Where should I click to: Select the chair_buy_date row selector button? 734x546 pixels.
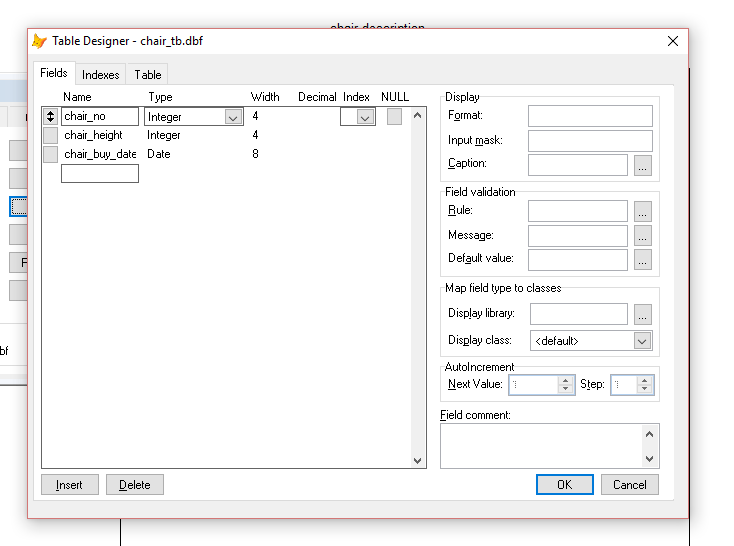pos(51,154)
